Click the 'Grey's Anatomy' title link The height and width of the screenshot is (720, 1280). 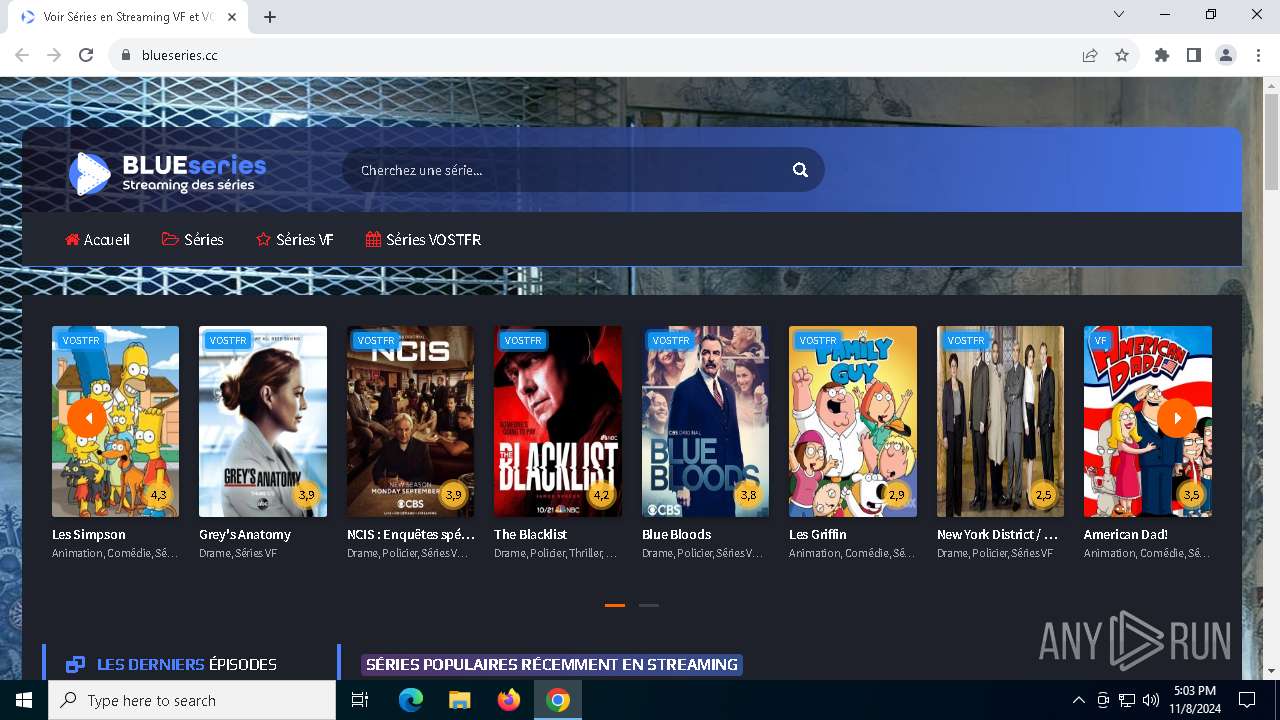coord(245,535)
